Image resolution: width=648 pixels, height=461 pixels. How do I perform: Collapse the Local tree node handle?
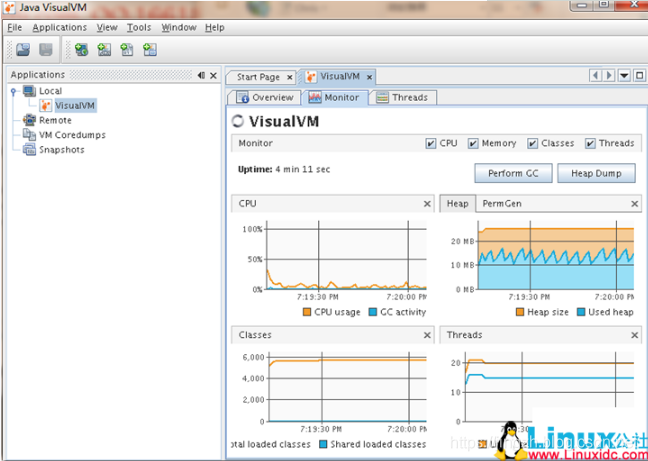click(14, 91)
